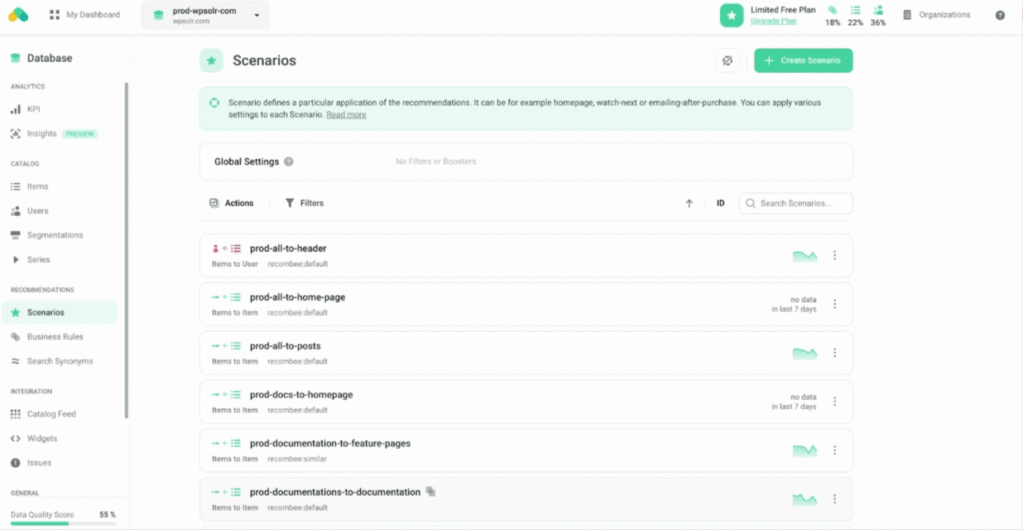Open the Organizations menu
The height and width of the screenshot is (530, 1024).
936,14
